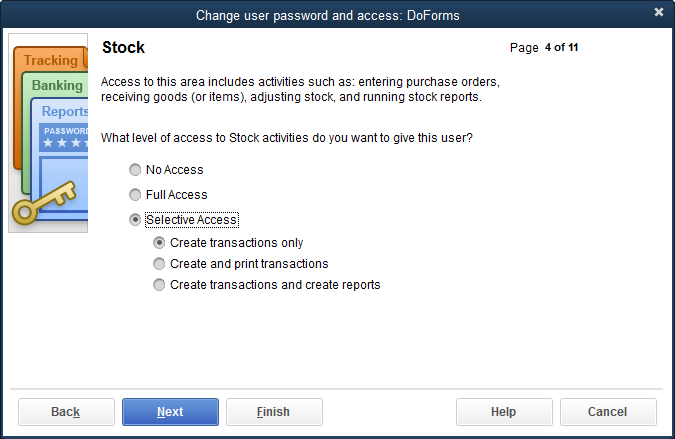Click the Page 4 of 11 indicator
This screenshot has height=439, width=675.
point(544,47)
